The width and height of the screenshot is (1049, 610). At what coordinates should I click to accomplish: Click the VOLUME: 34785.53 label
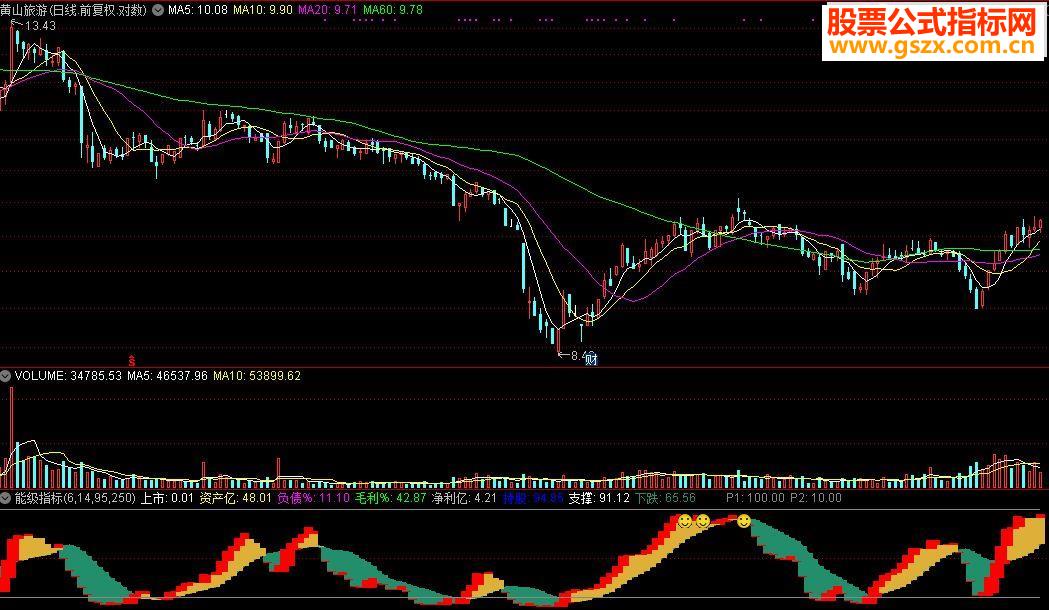[68, 376]
